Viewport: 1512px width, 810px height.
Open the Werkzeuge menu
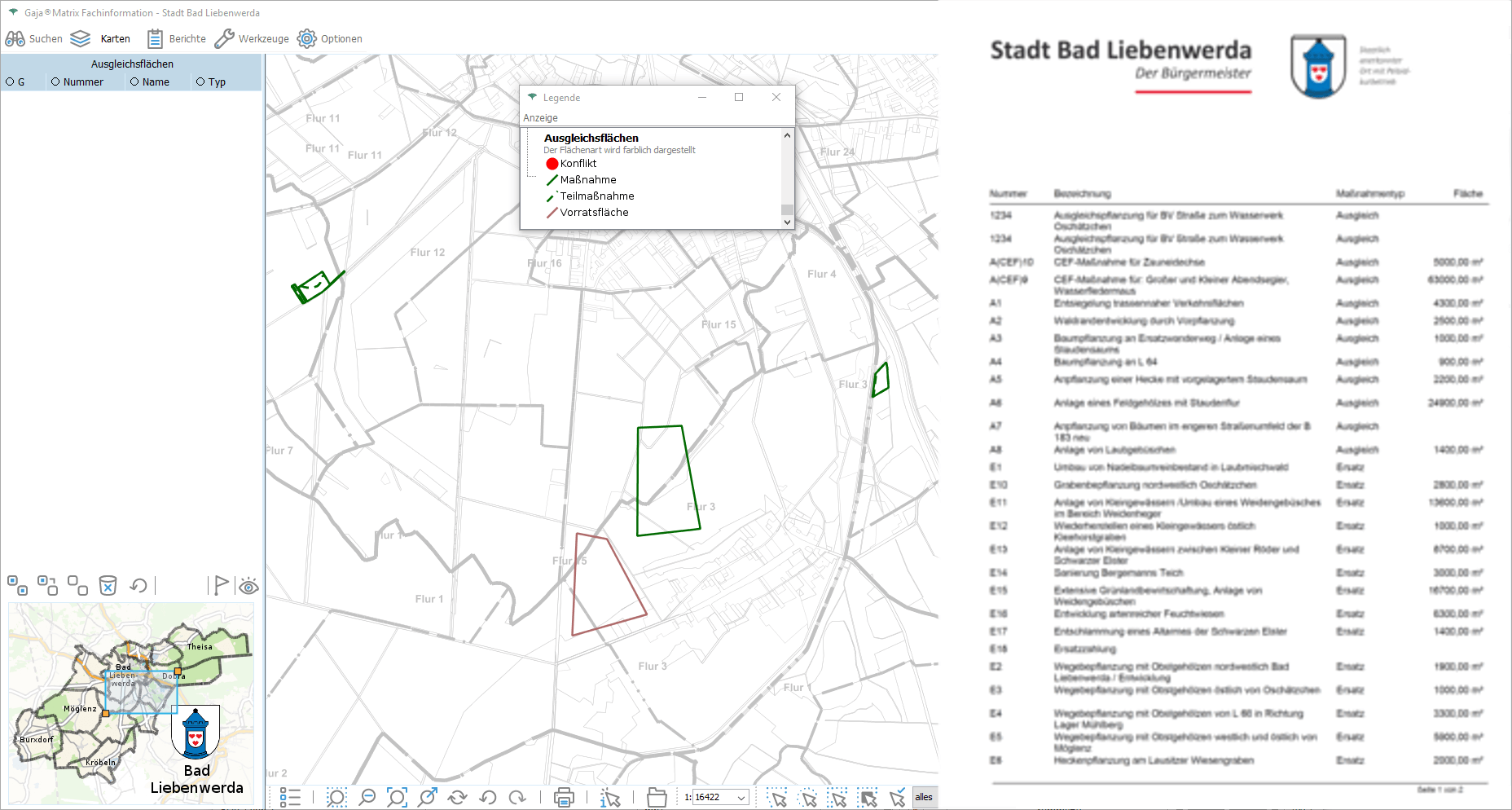[252, 38]
